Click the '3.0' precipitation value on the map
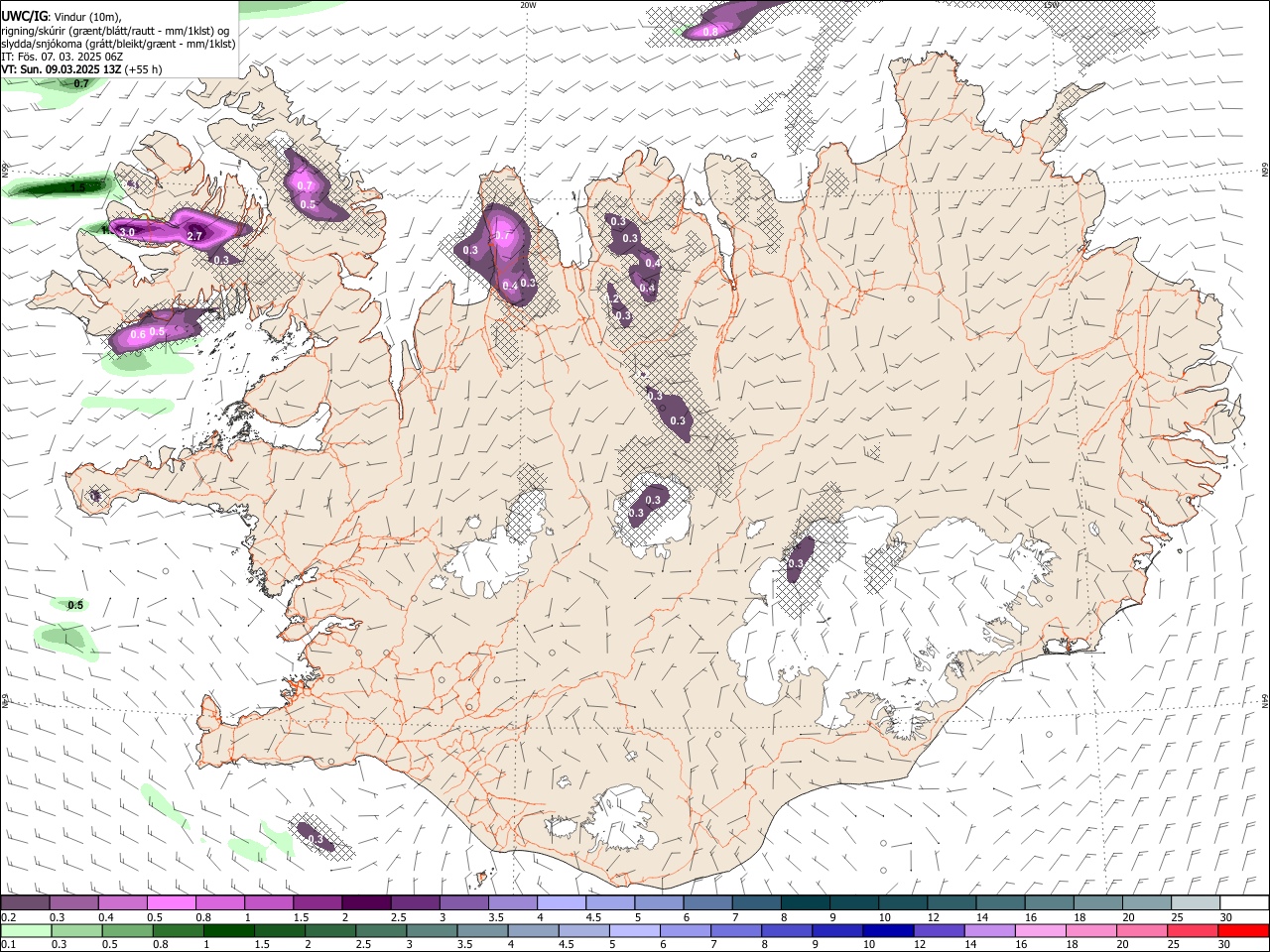 point(127,232)
